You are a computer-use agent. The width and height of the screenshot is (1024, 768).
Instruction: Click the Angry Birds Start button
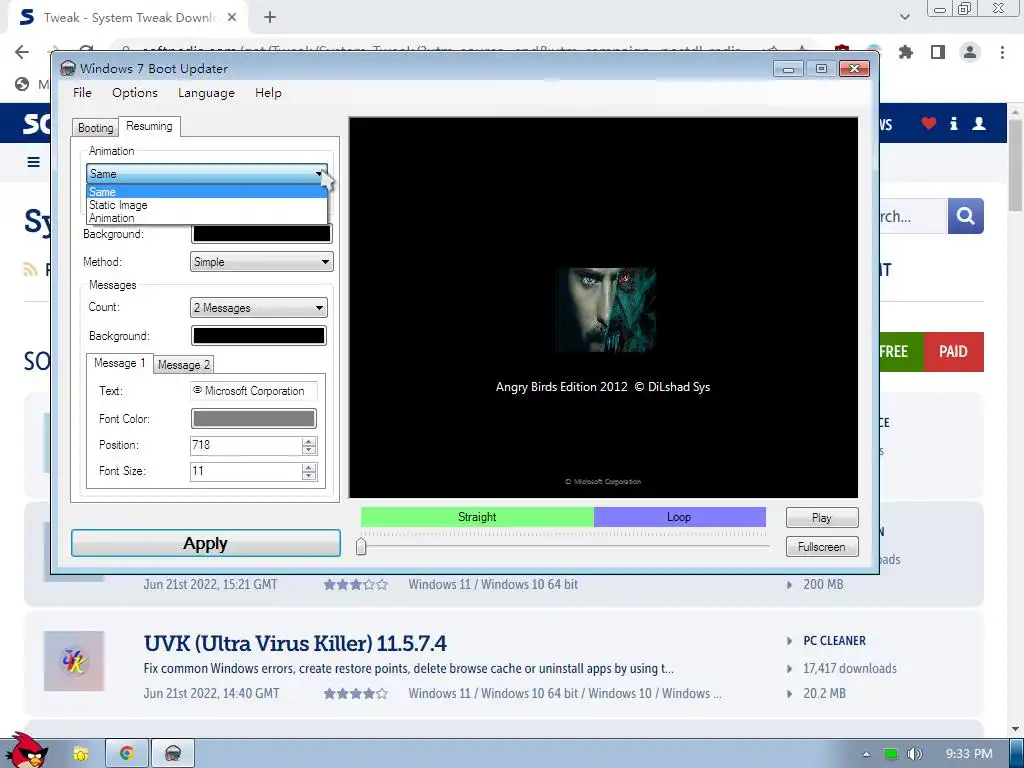27,752
